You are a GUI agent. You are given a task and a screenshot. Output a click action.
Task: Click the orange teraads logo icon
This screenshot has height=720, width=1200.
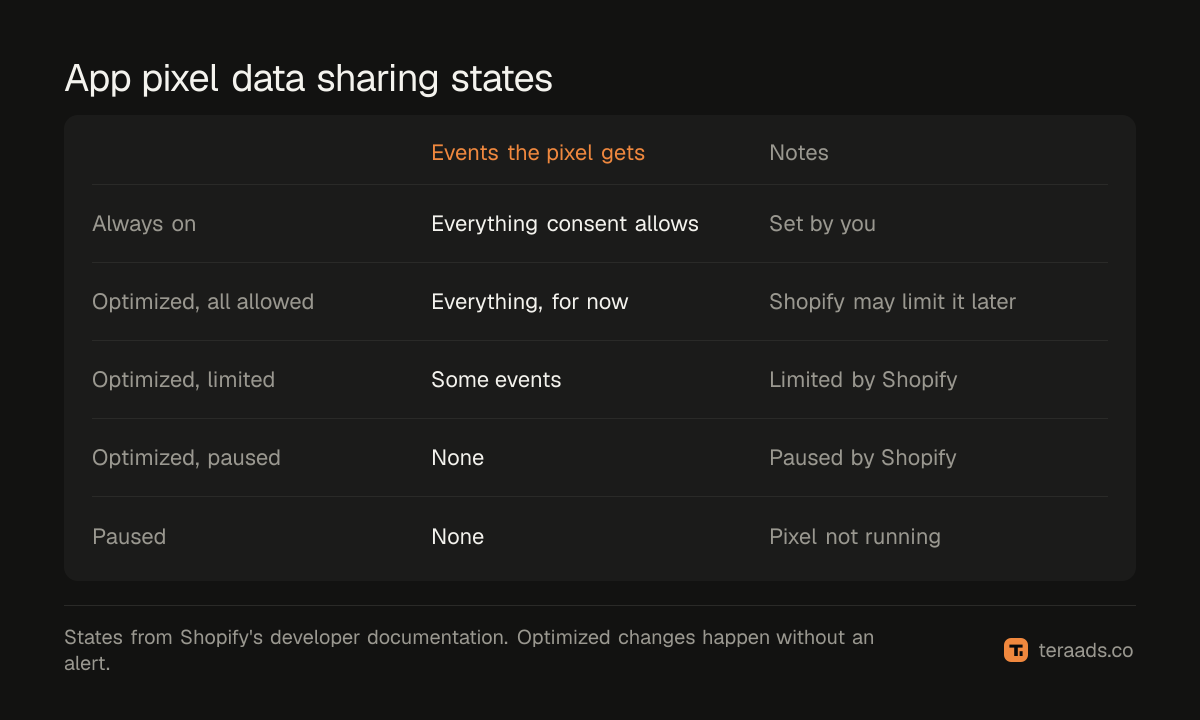click(x=1016, y=650)
